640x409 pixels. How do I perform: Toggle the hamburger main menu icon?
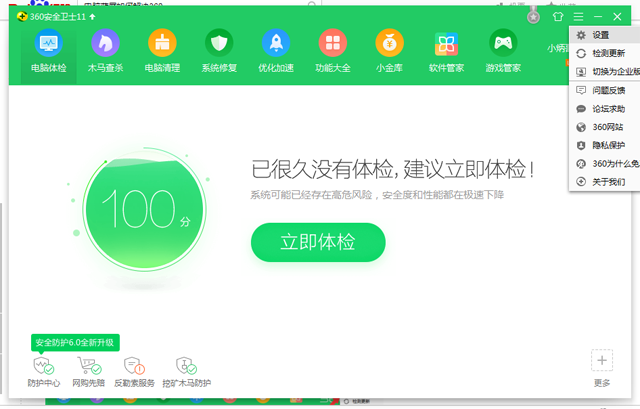[x=578, y=16]
